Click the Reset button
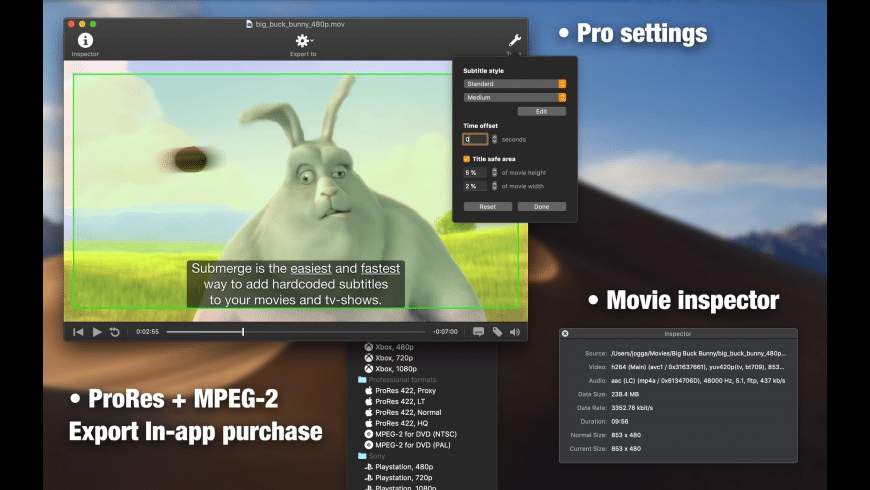 point(488,206)
